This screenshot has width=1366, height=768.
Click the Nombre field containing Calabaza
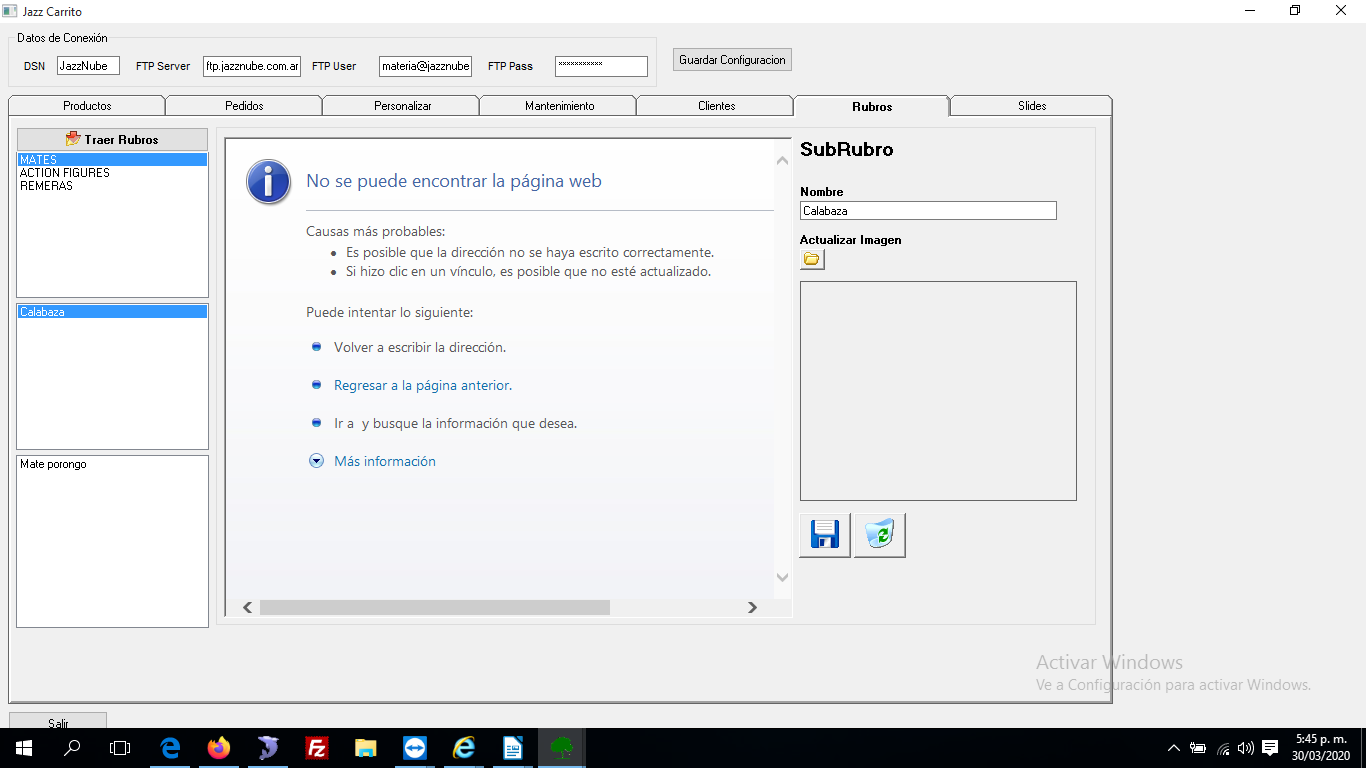pyautogui.click(x=928, y=211)
